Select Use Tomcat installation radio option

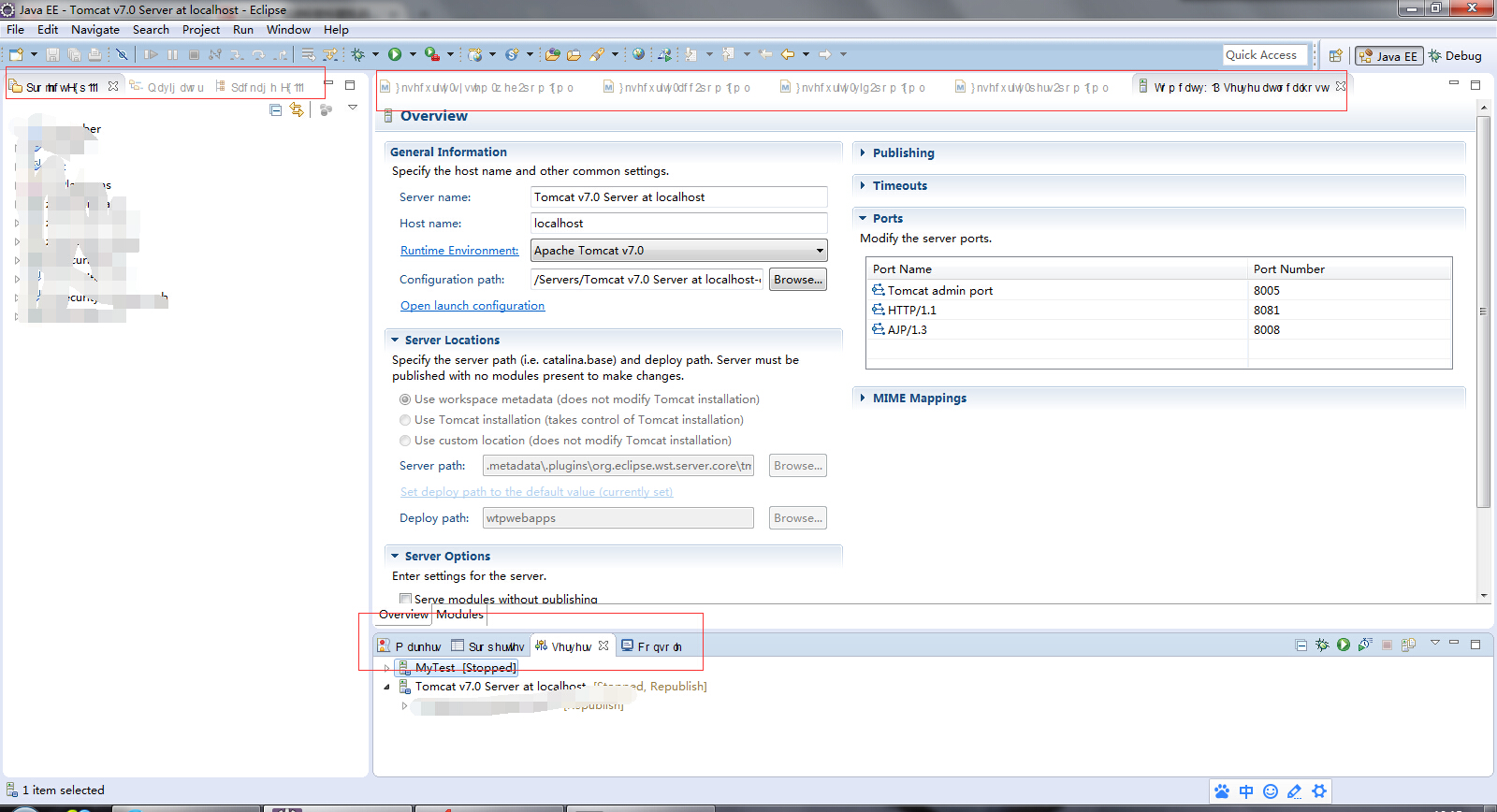[x=405, y=420]
